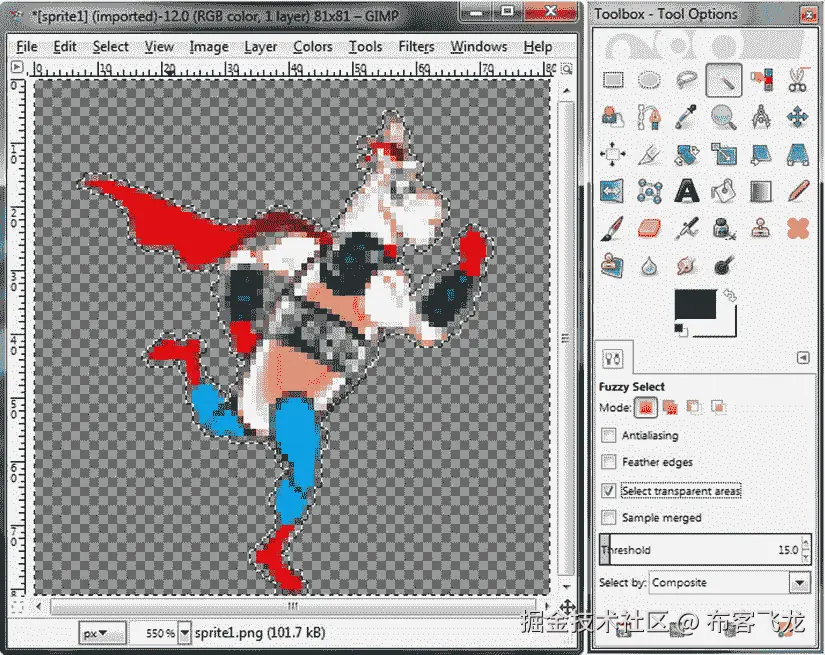Image resolution: width=825 pixels, height=655 pixels.
Task: Pick the Color Picker tool
Action: pyautogui.click(x=686, y=117)
